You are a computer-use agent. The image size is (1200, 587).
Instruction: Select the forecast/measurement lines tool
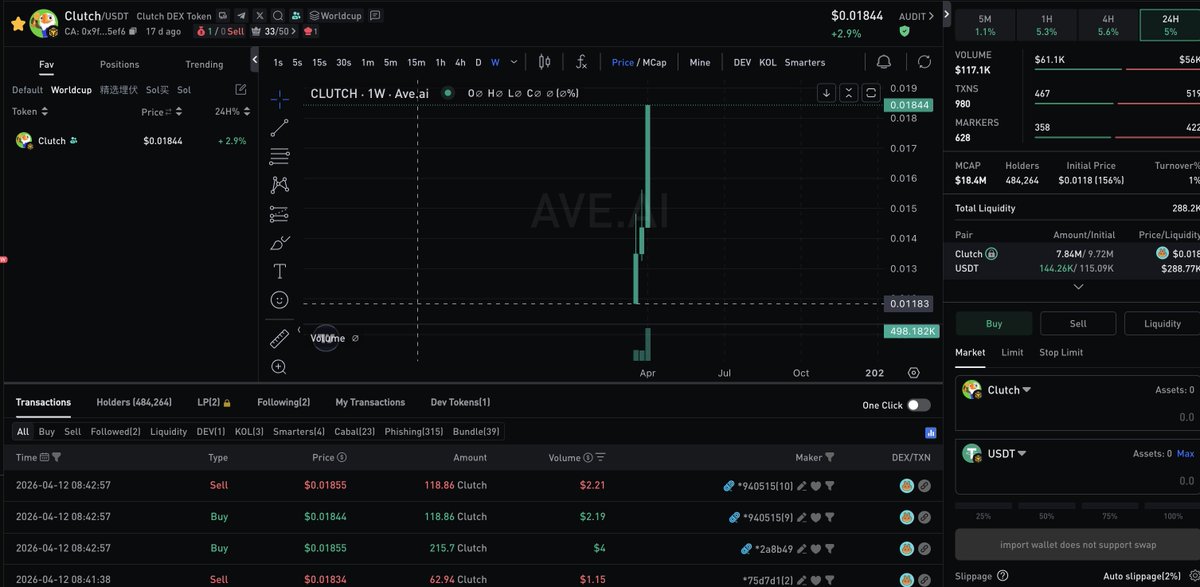point(280,214)
